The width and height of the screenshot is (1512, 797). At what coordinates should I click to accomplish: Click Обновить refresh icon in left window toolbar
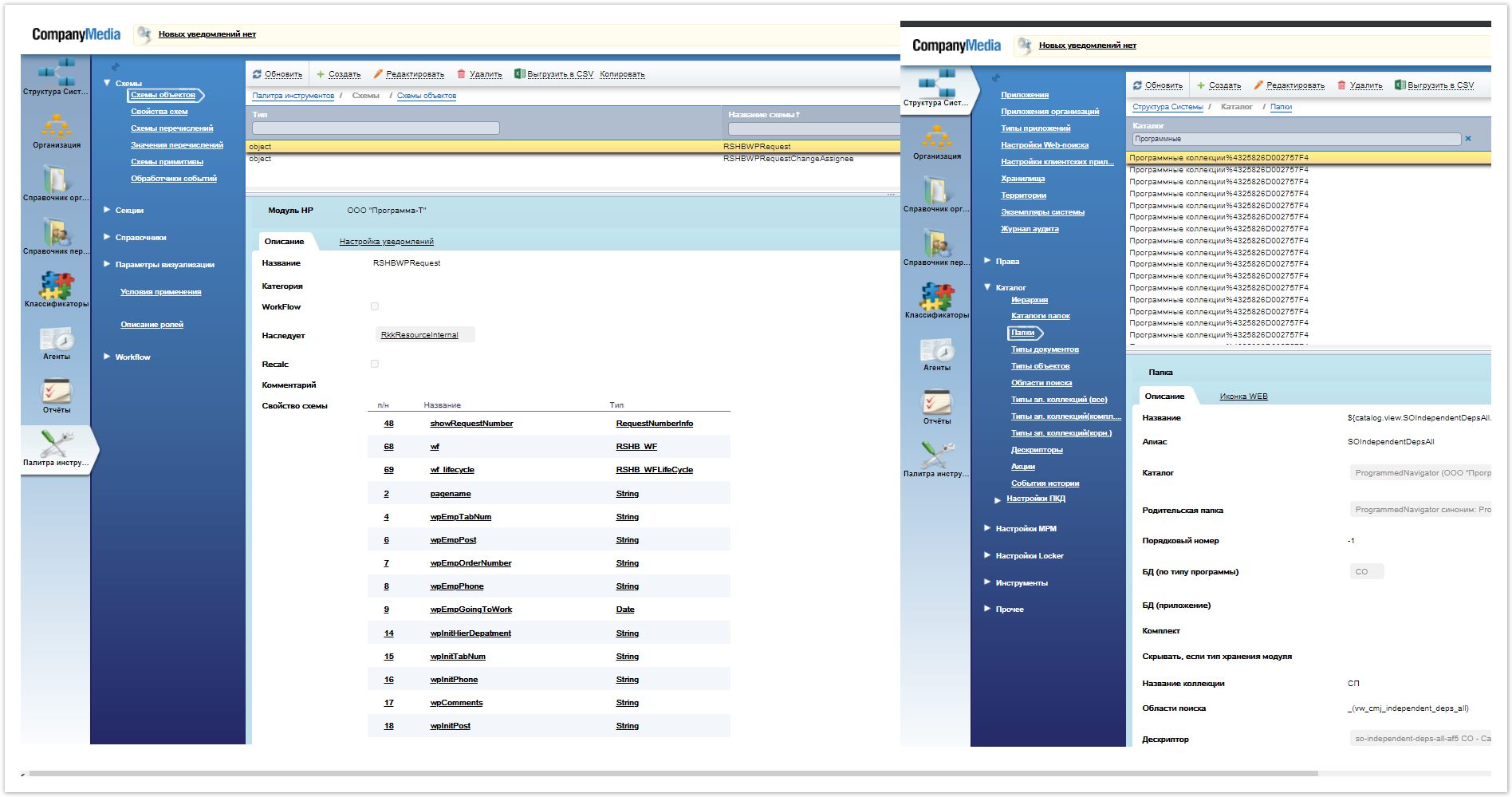257,74
